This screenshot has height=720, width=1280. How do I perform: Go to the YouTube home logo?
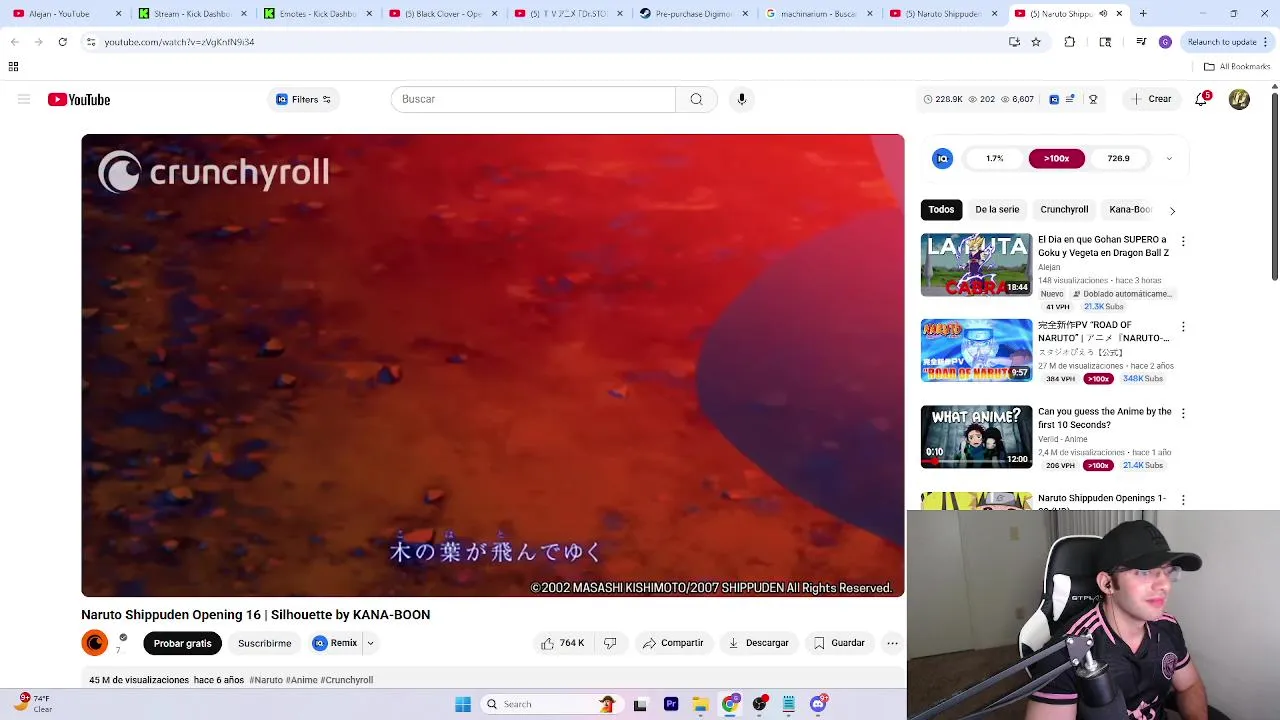coord(79,99)
